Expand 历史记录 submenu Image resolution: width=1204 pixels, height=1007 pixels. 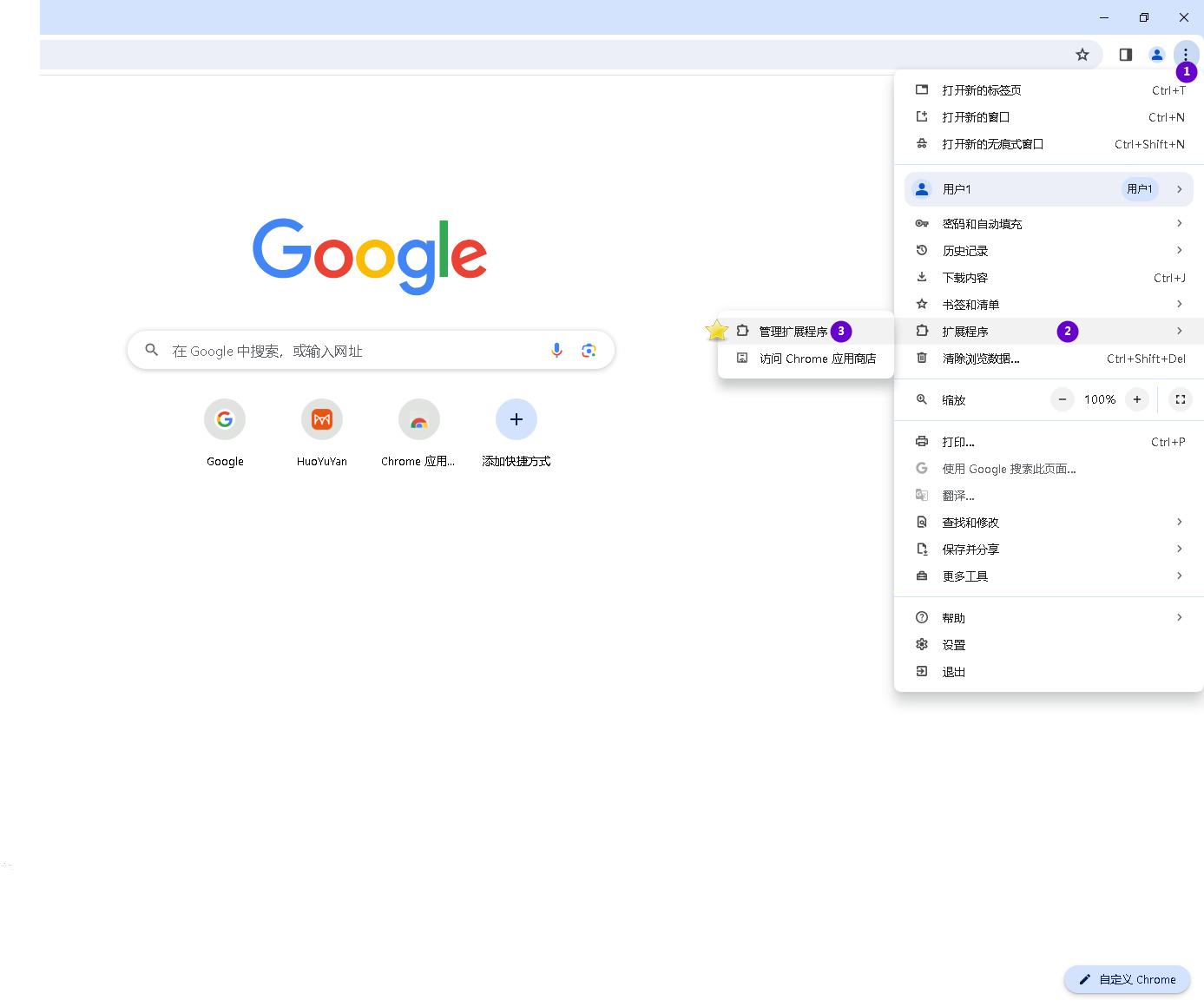point(1049,251)
